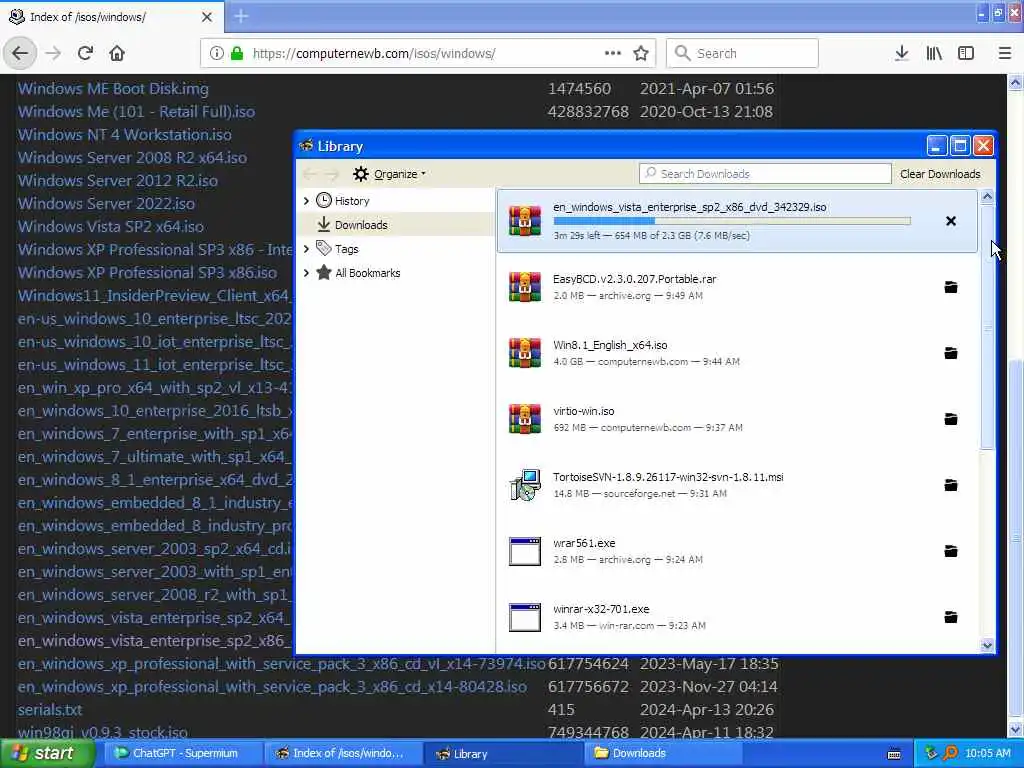Click the EasyBCD archive file icon

[525, 287]
